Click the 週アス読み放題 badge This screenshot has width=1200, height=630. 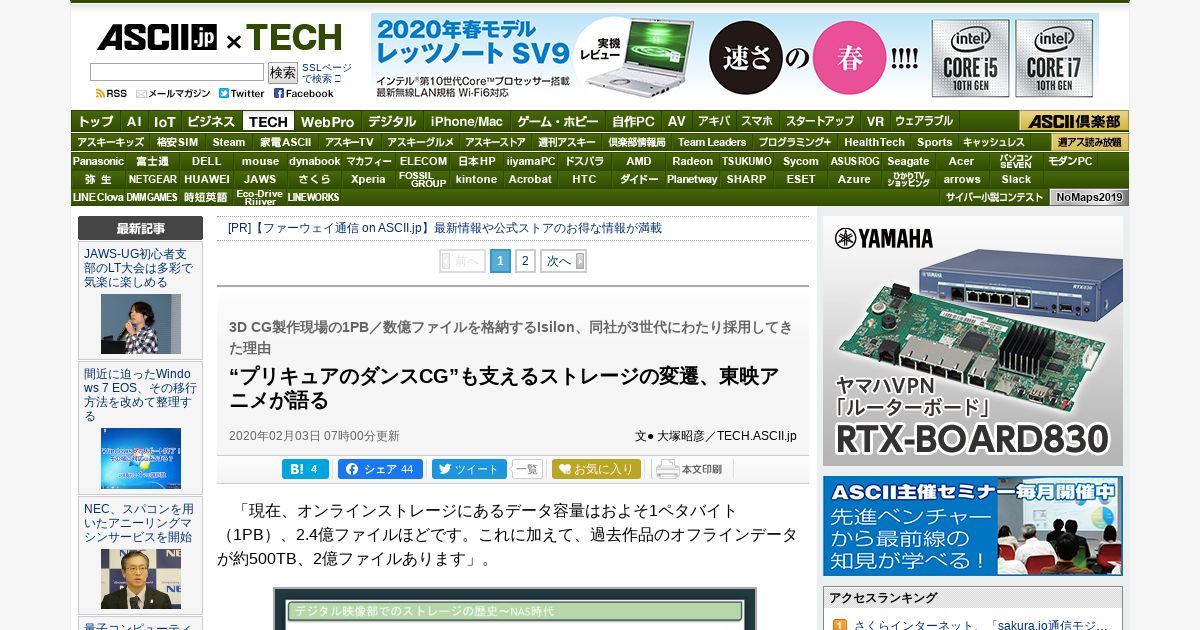coord(1089,142)
